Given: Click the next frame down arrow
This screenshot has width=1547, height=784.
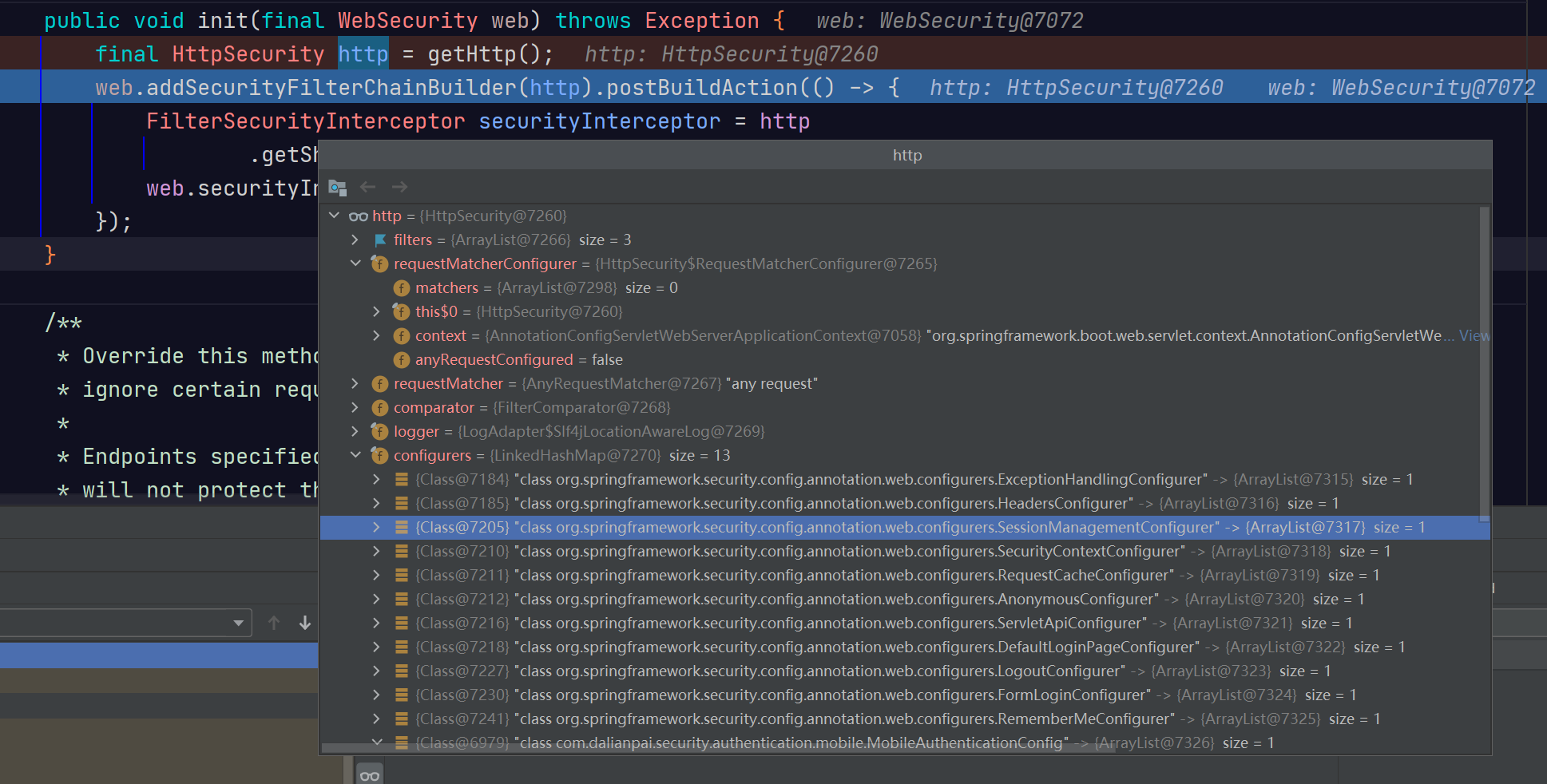Looking at the screenshot, I should click(304, 623).
